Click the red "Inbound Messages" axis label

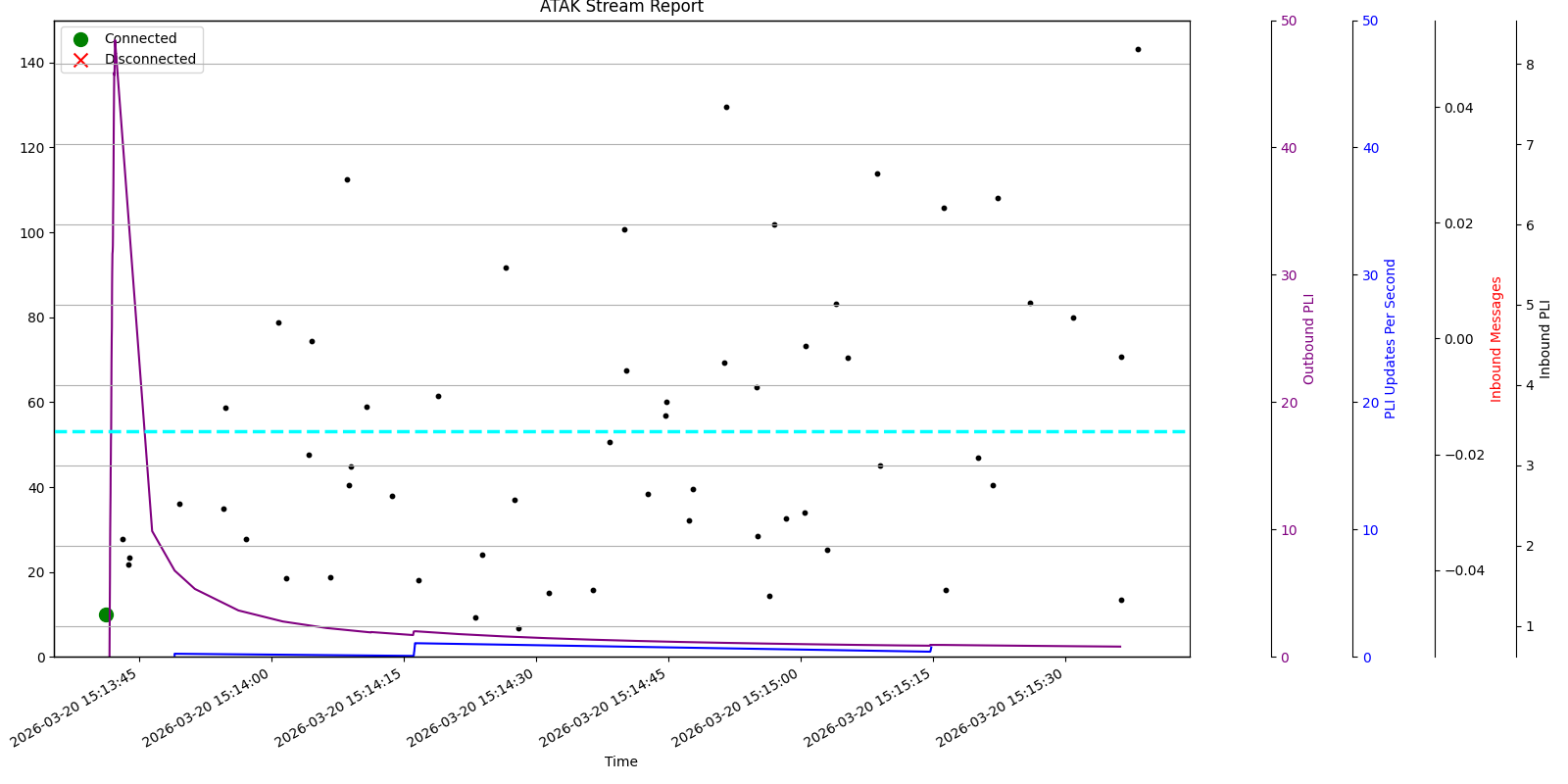click(1496, 339)
